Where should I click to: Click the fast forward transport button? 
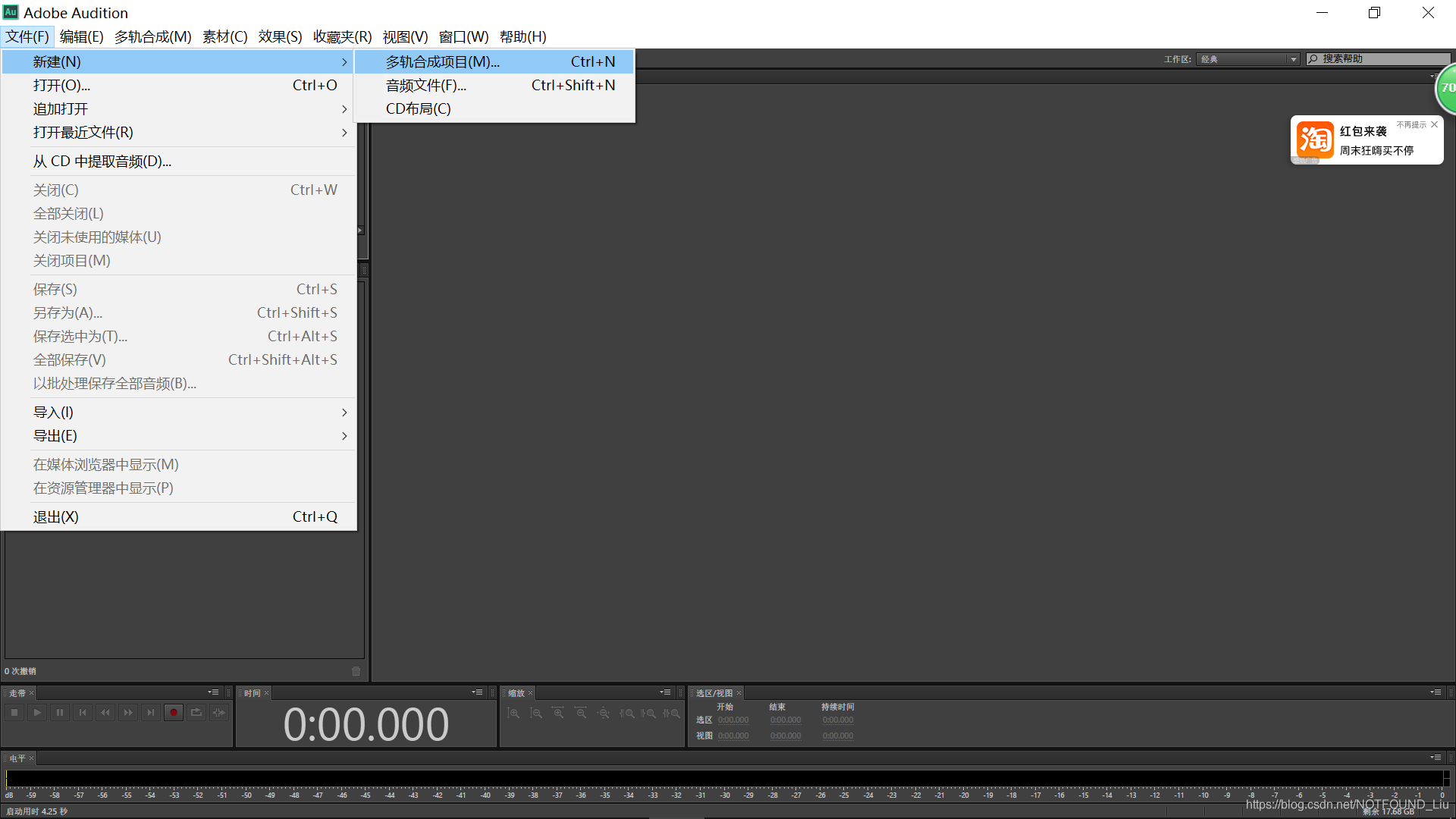(128, 713)
